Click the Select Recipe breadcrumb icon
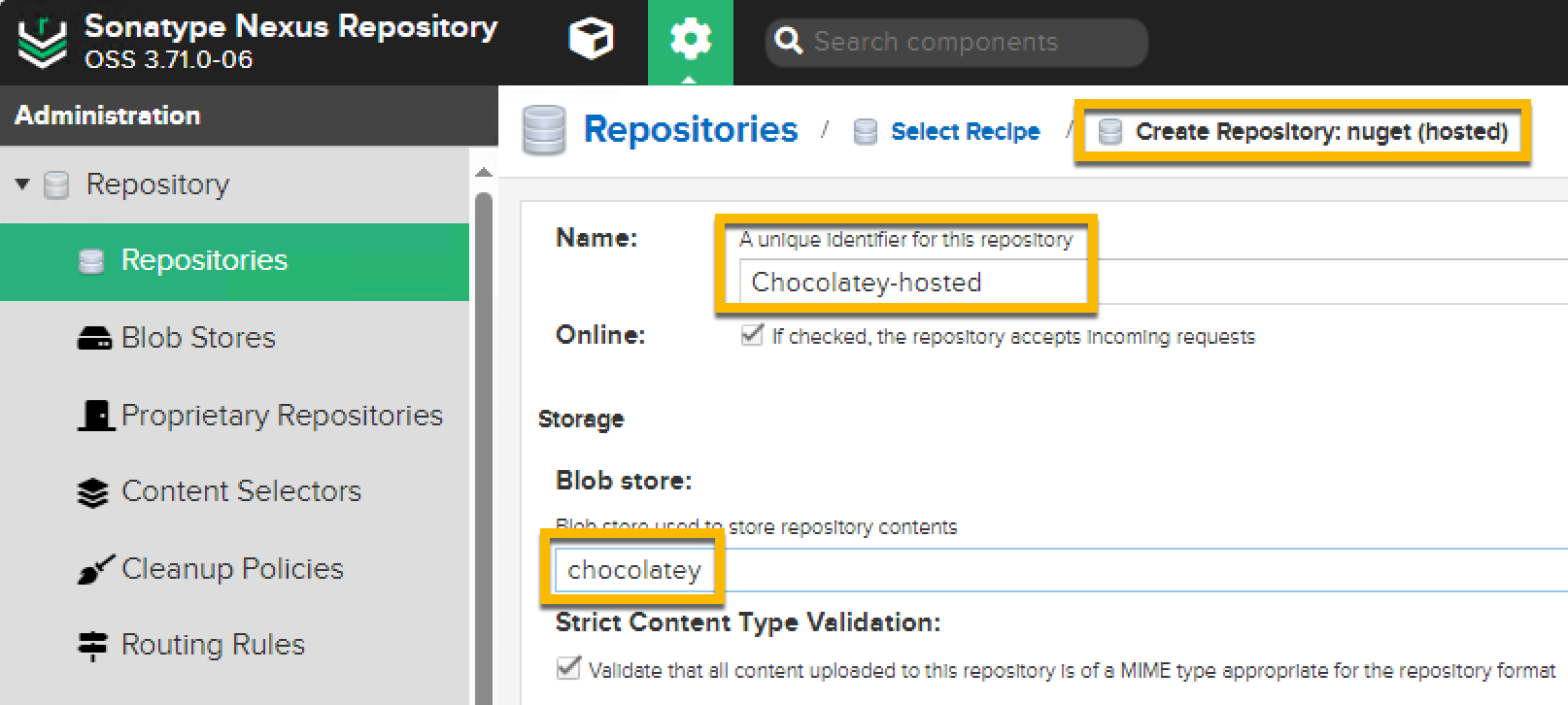 point(866,132)
